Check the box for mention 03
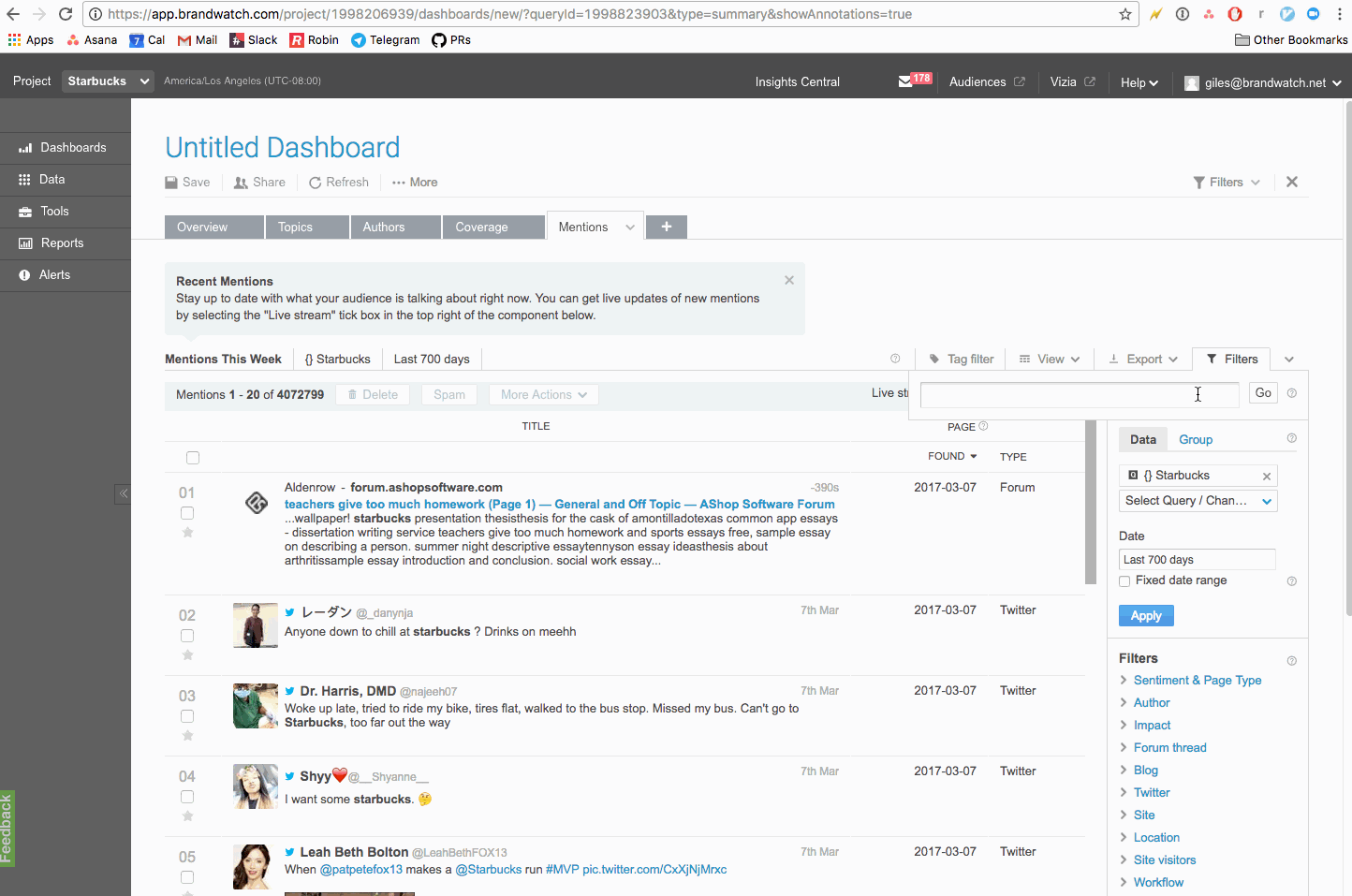This screenshot has width=1352, height=896. (x=187, y=716)
